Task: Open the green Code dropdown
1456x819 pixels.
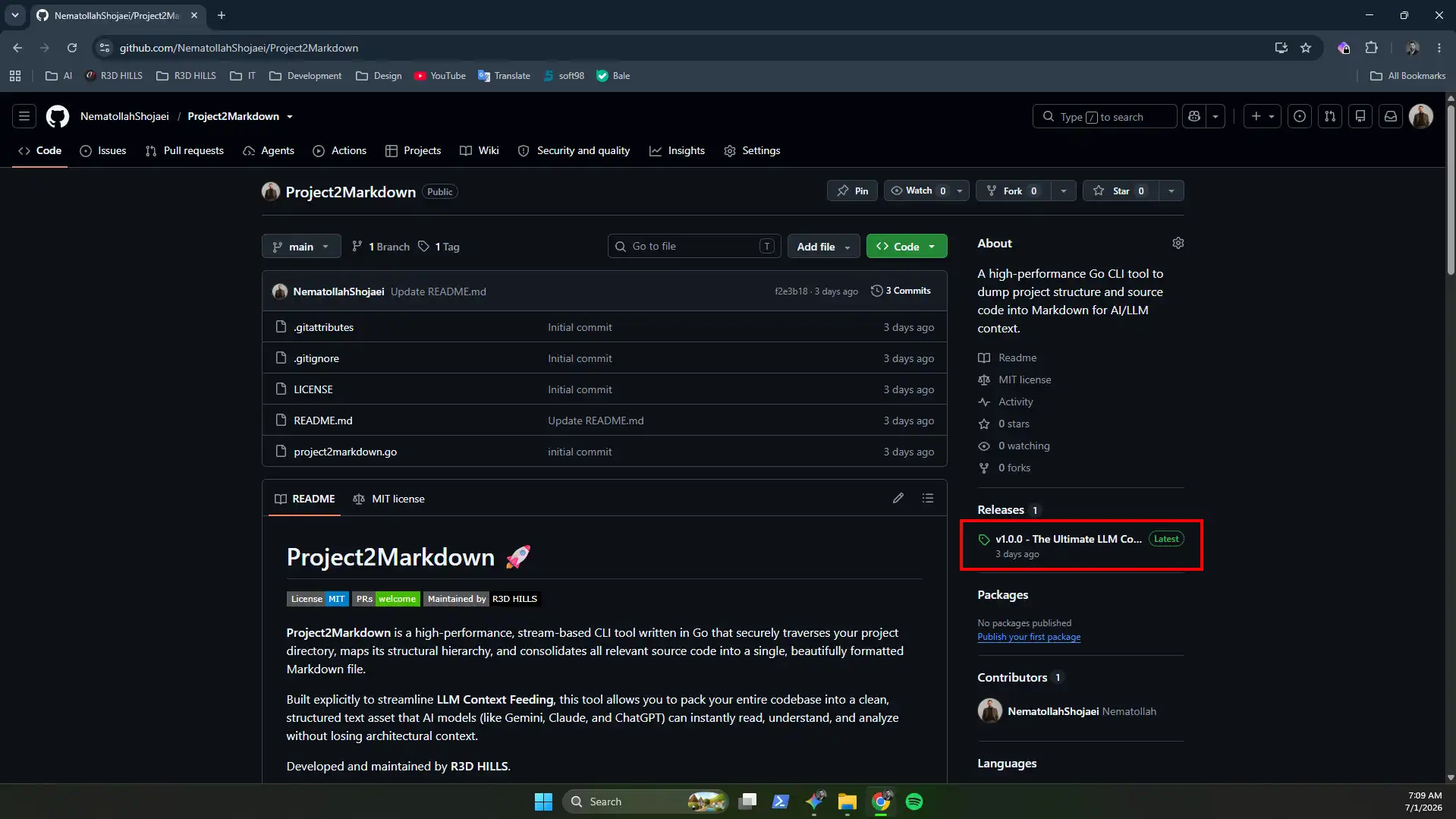Action: [907, 247]
